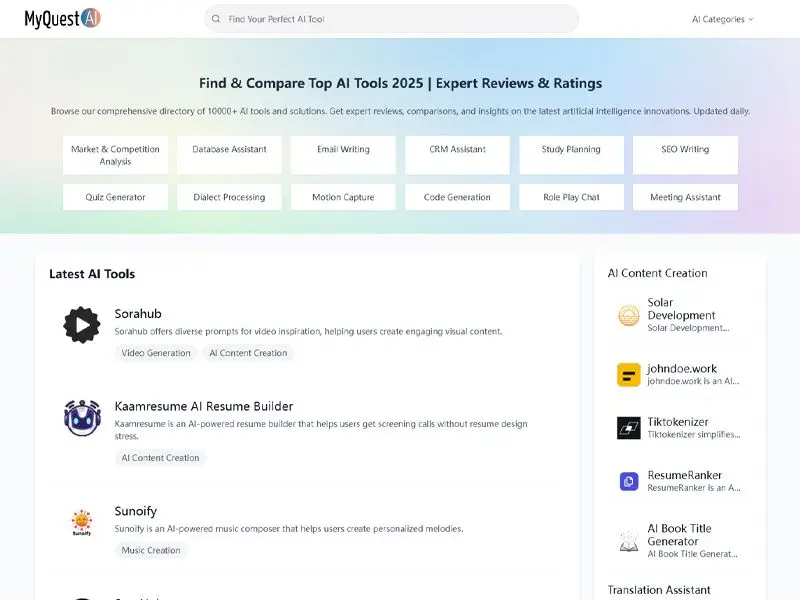Open the ResumeRanker purple icon
Screen dimensions: 800x600
[x=628, y=481]
